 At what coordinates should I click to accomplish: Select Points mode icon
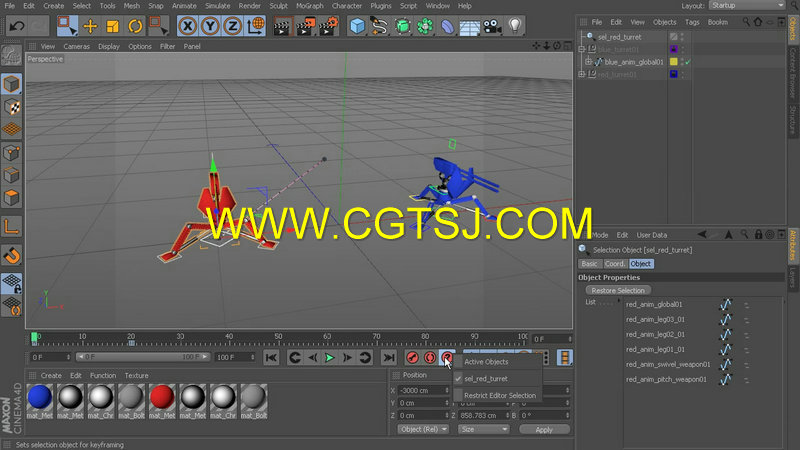coord(12,153)
